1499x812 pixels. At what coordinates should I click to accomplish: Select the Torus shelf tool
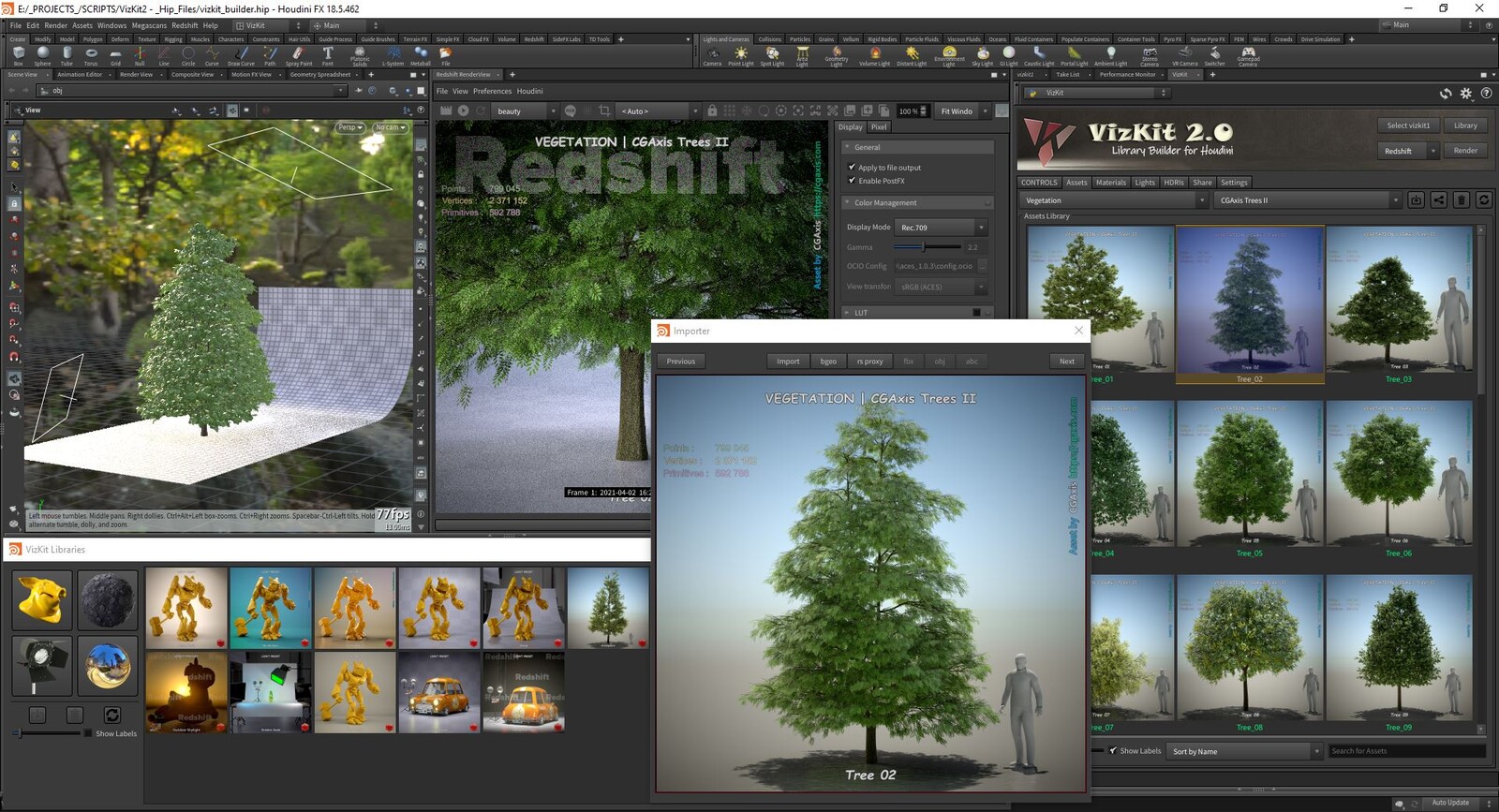tap(91, 56)
